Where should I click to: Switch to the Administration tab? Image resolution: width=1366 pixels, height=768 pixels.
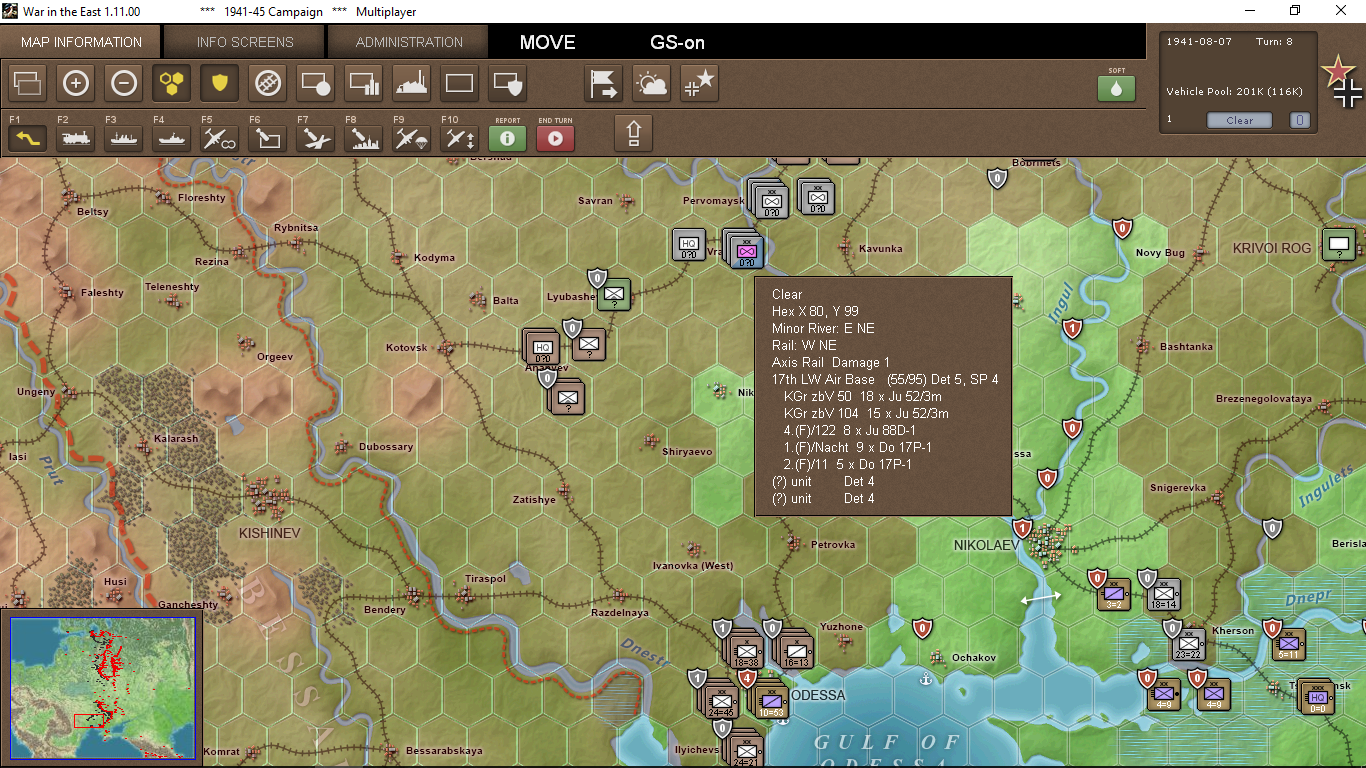coord(409,42)
